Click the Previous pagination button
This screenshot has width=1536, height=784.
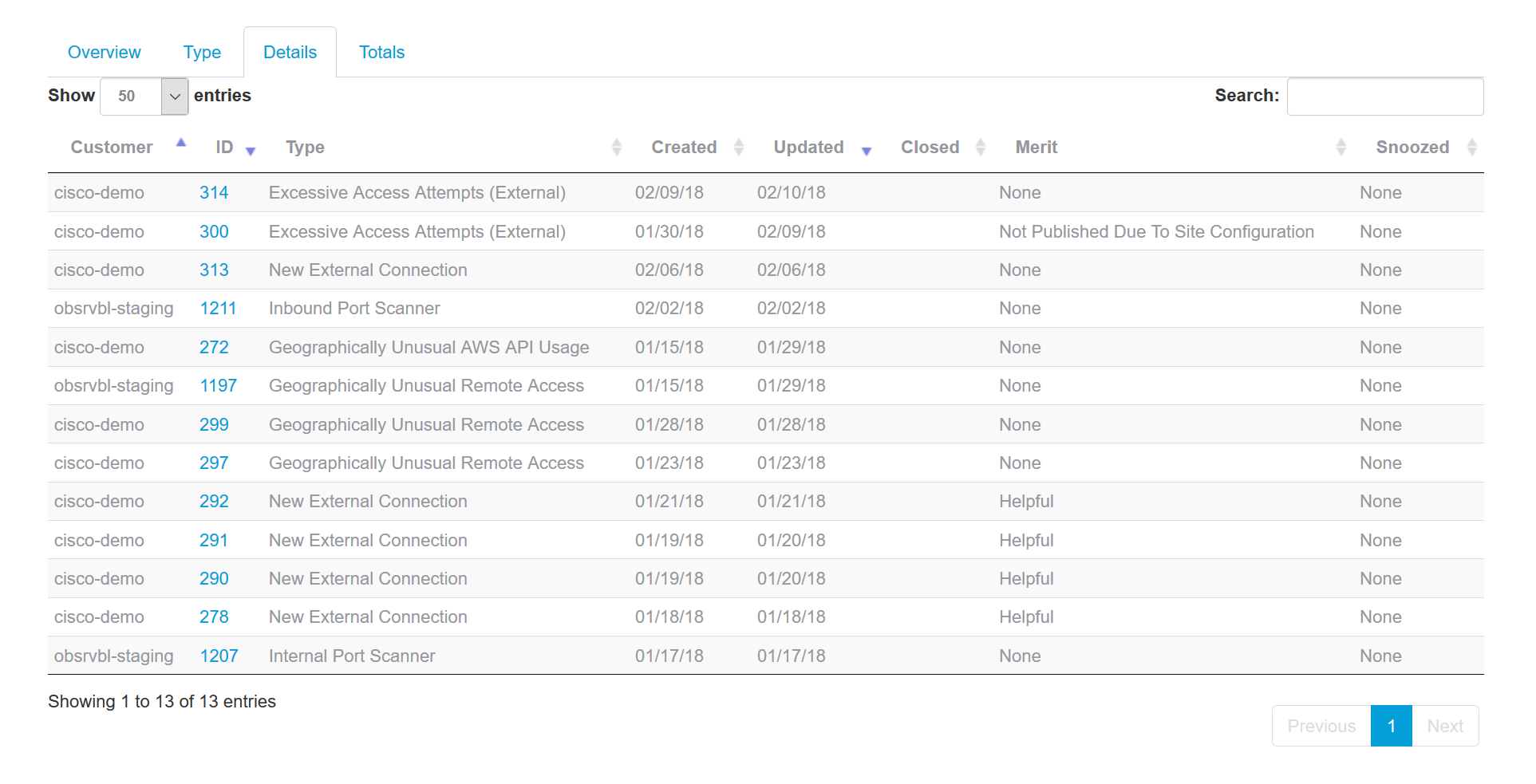point(1321,727)
